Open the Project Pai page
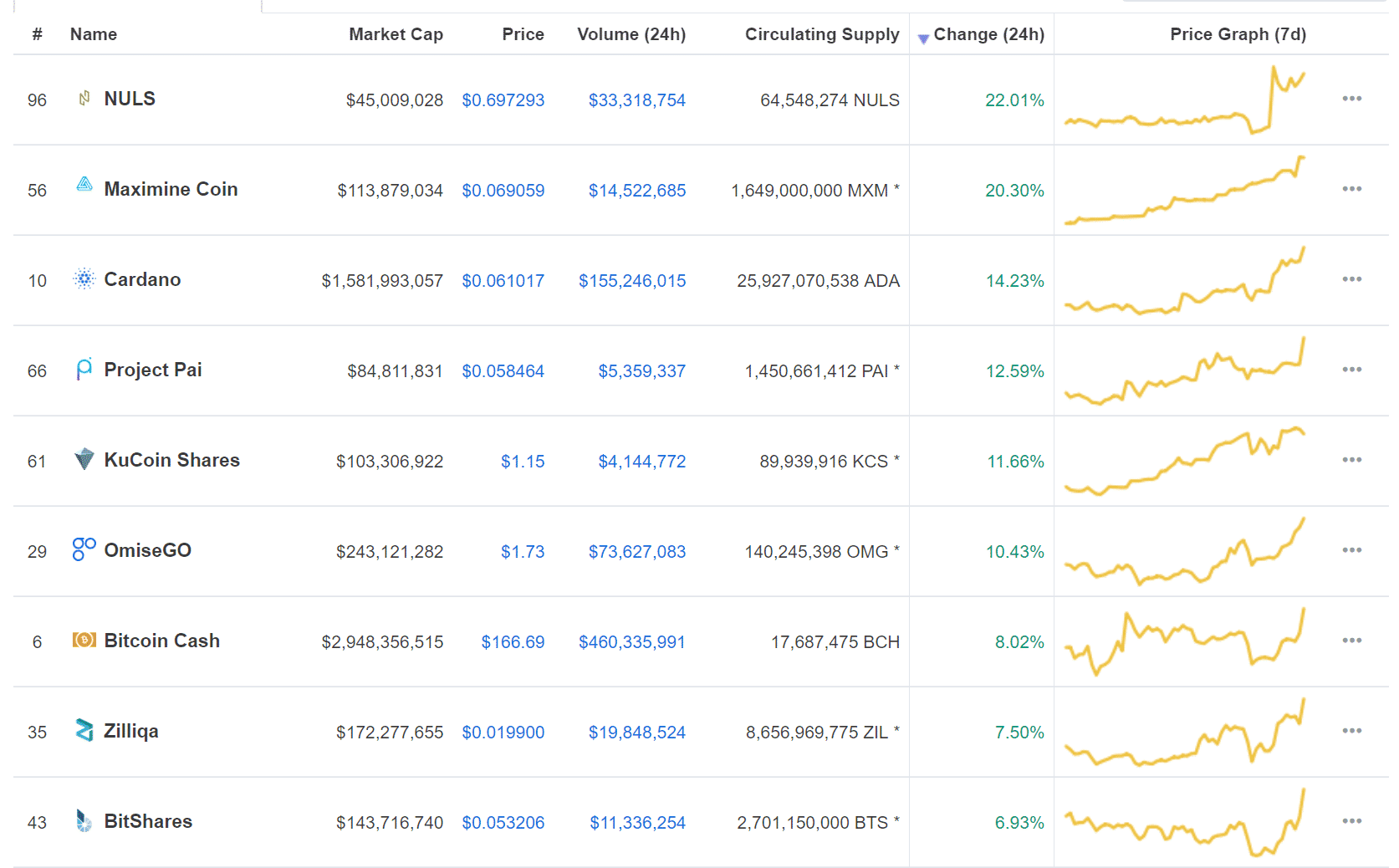This screenshot has height=868, width=1399. click(153, 370)
